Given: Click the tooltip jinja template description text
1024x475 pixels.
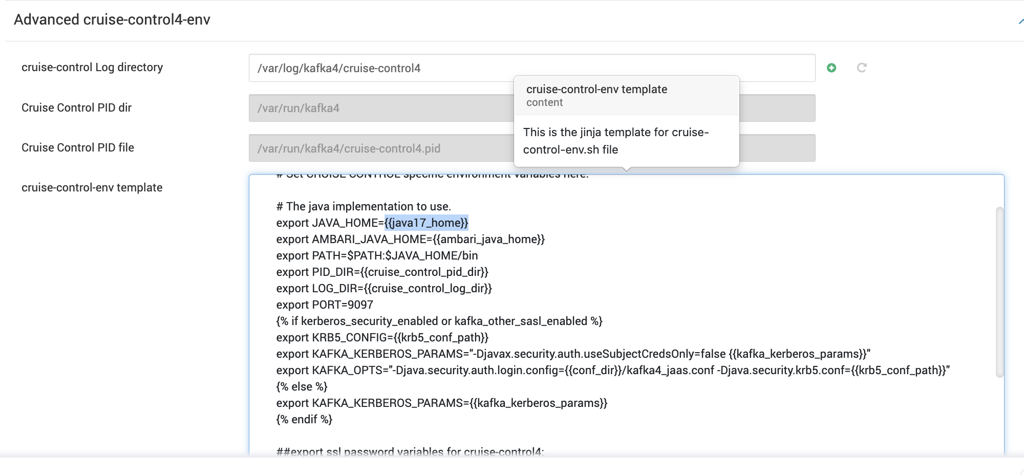Looking at the screenshot, I should (x=616, y=140).
